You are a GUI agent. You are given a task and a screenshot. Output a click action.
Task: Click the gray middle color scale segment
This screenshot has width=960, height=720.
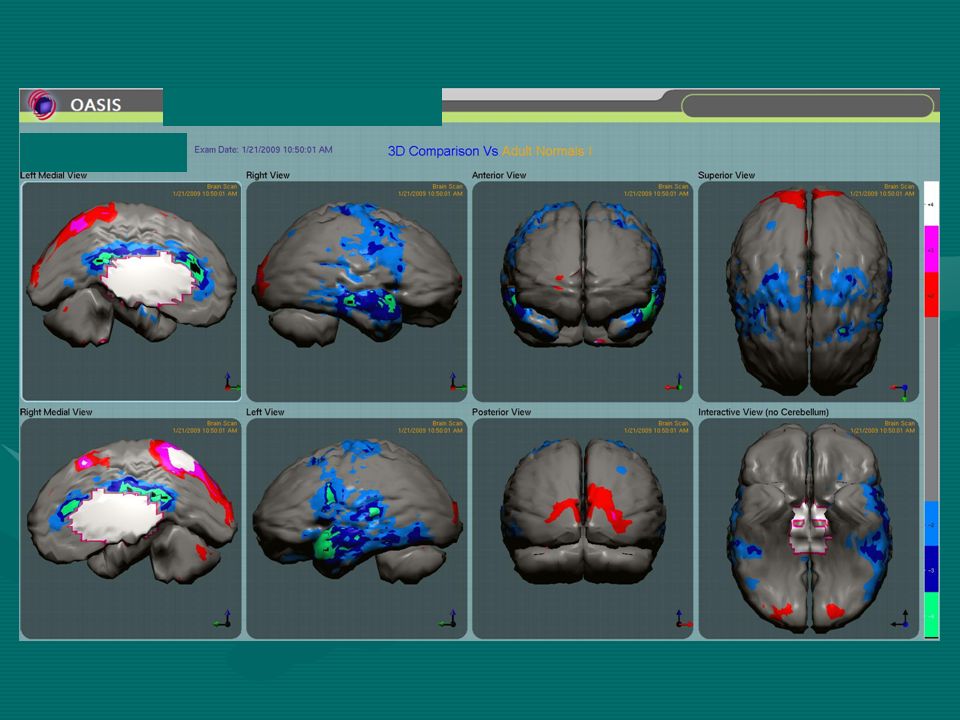pyautogui.click(x=931, y=409)
